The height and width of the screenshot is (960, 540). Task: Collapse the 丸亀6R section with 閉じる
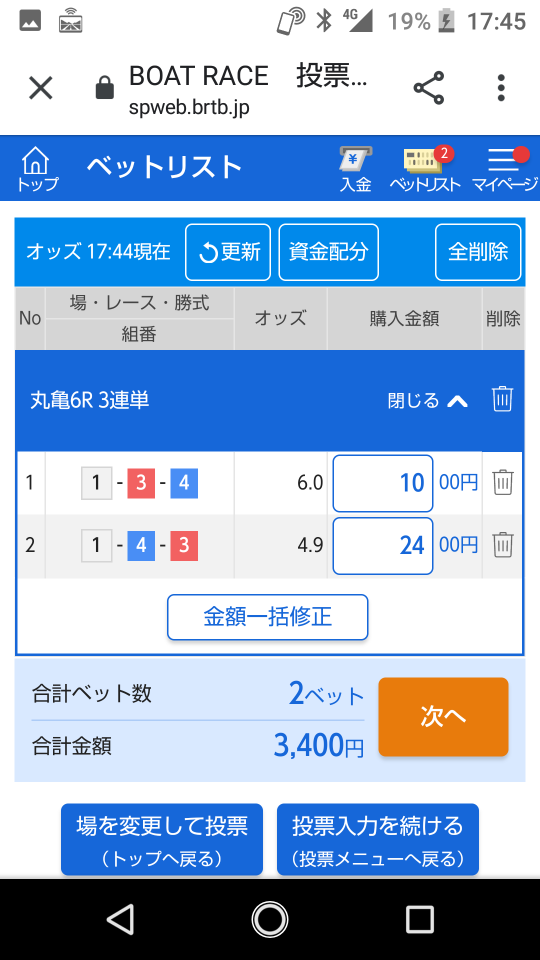click(428, 400)
